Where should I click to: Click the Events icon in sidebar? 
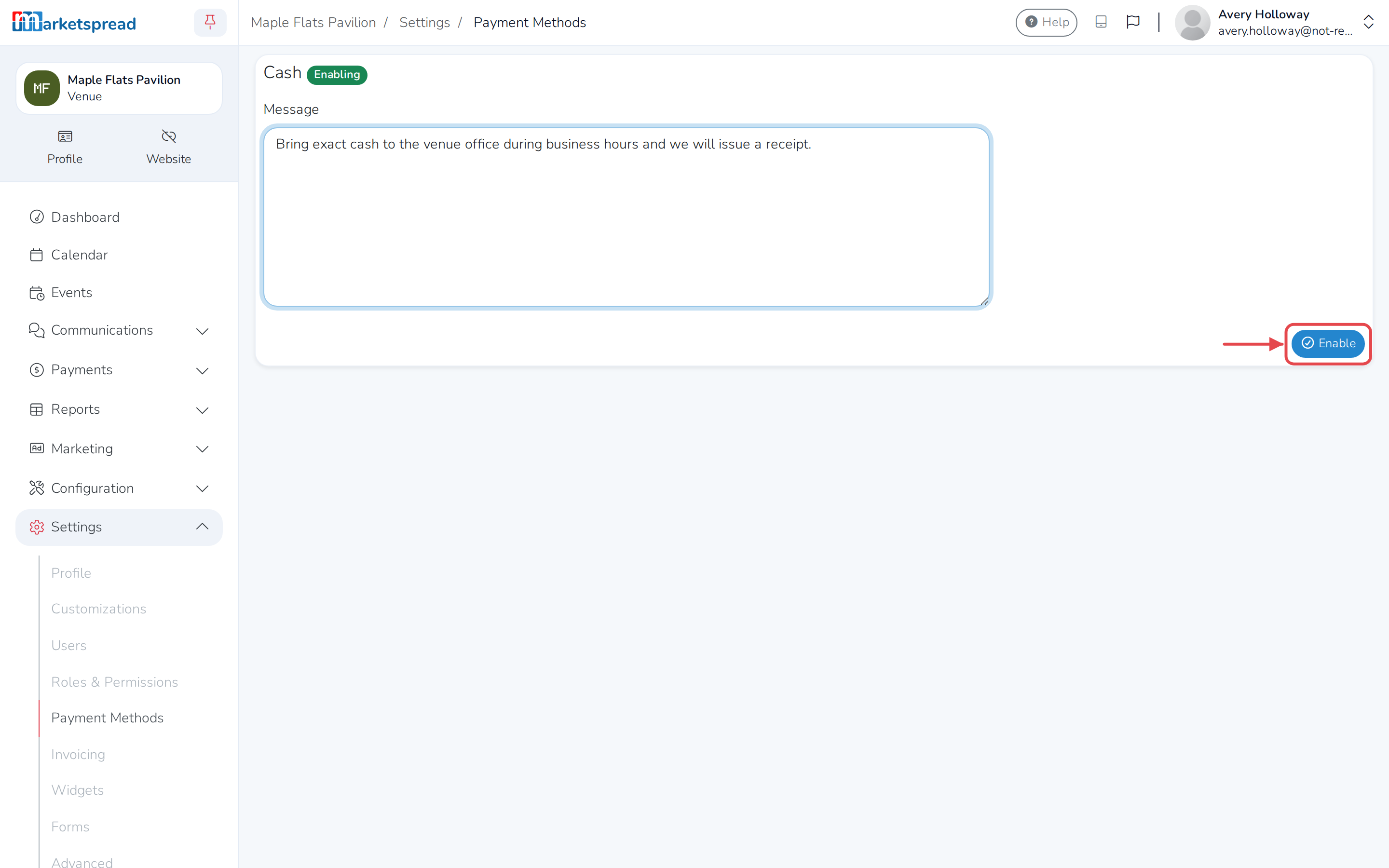37,293
